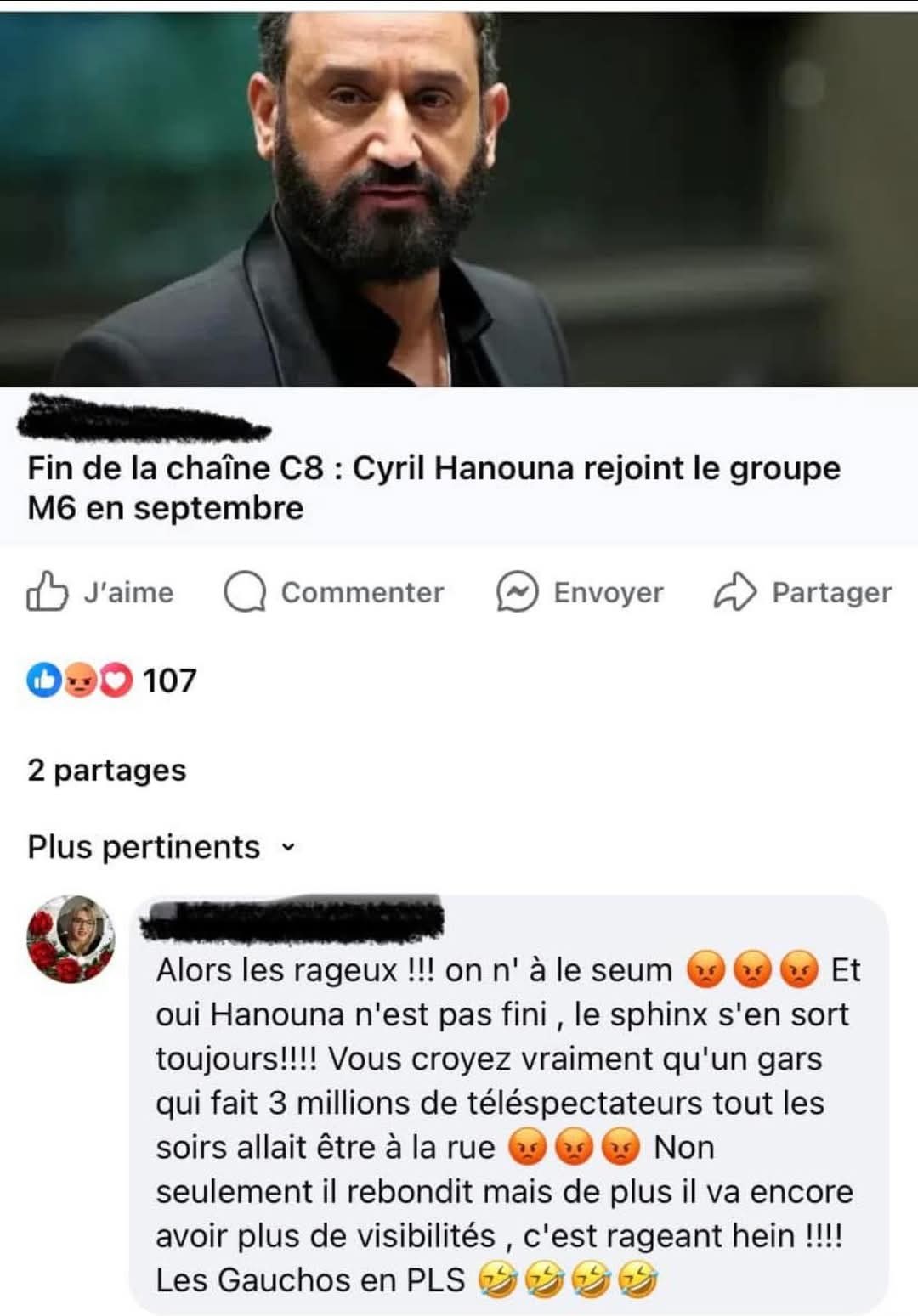Click the small chevron beside Plus pertinents
Screen dimensions: 918x1316
pos(288,847)
